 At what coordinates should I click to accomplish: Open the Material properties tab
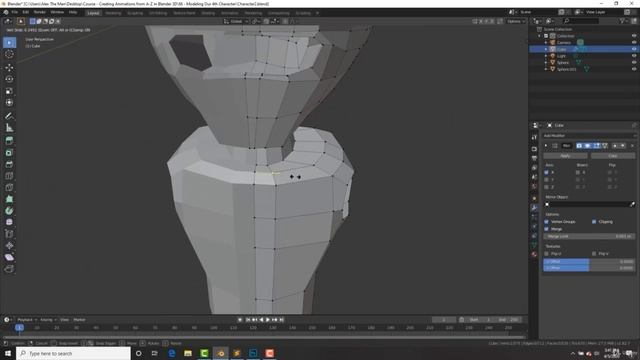coord(534,254)
